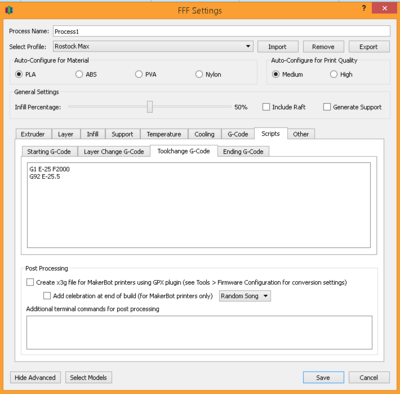Save the process settings
Image resolution: width=400 pixels, height=394 pixels.
pos(323,377)
